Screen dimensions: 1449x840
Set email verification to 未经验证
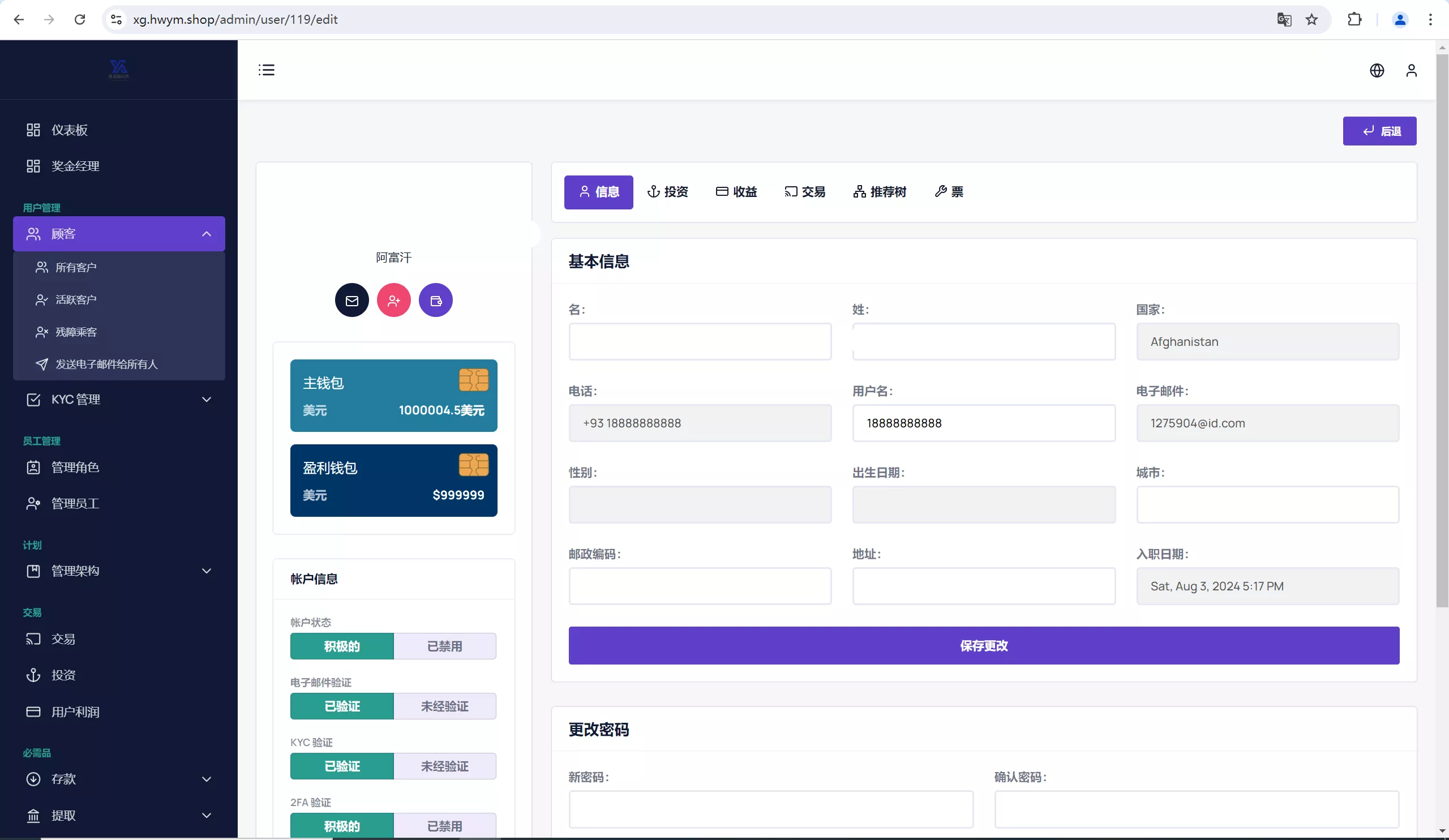444,706
